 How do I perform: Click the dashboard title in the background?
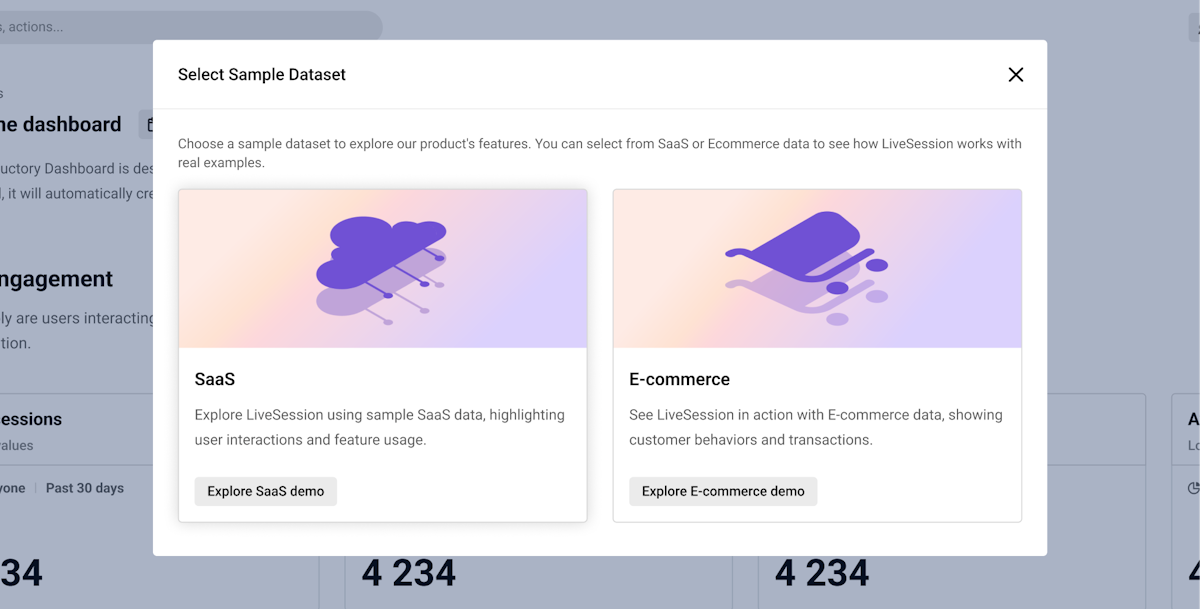click(x=60, y=124)
